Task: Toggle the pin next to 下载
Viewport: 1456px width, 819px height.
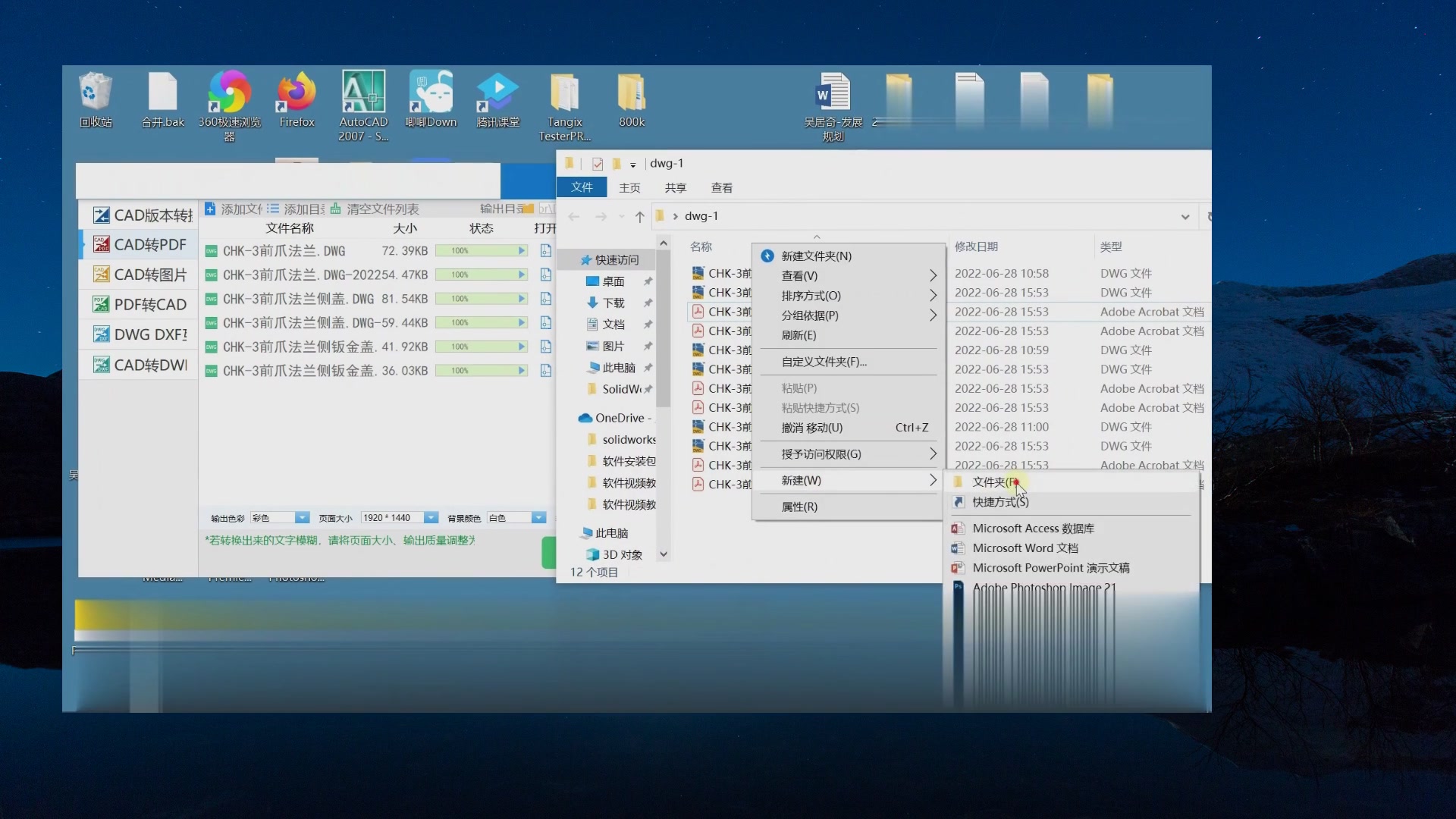Action: pyautogui.click(x=648, y=303)
